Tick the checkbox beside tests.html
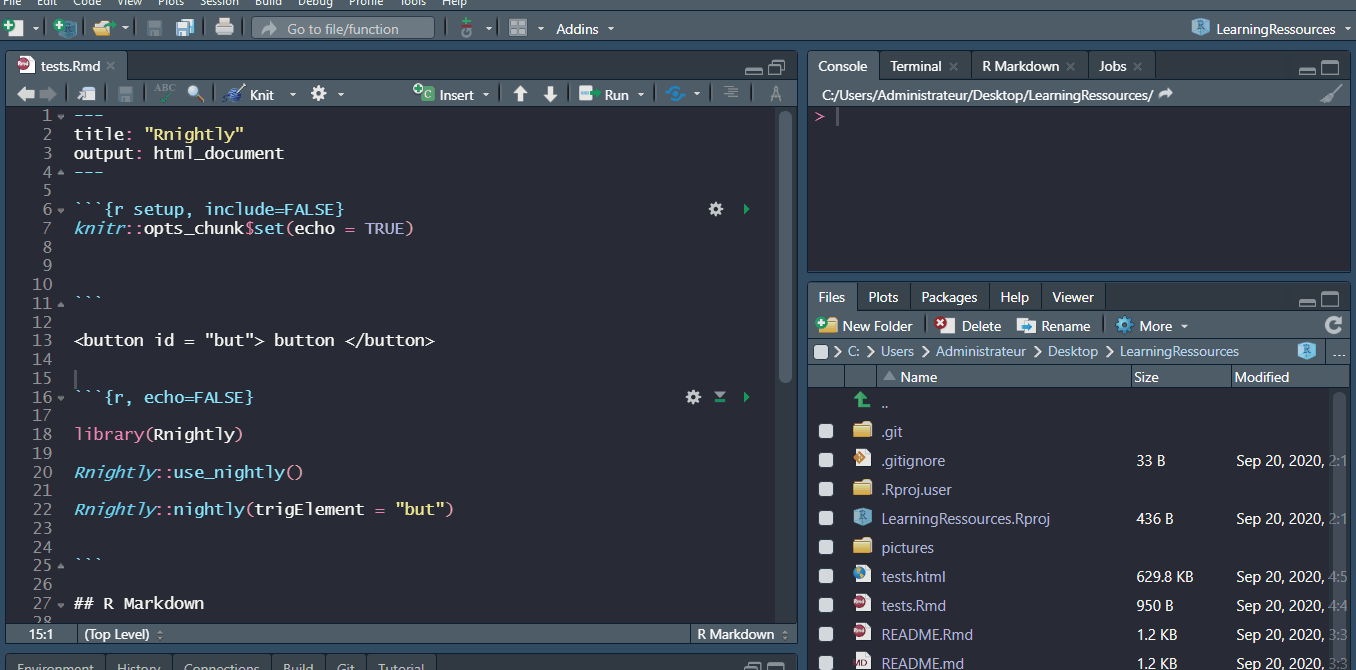The height and width of the screenshot is (670, 1356). coord(826,576)
